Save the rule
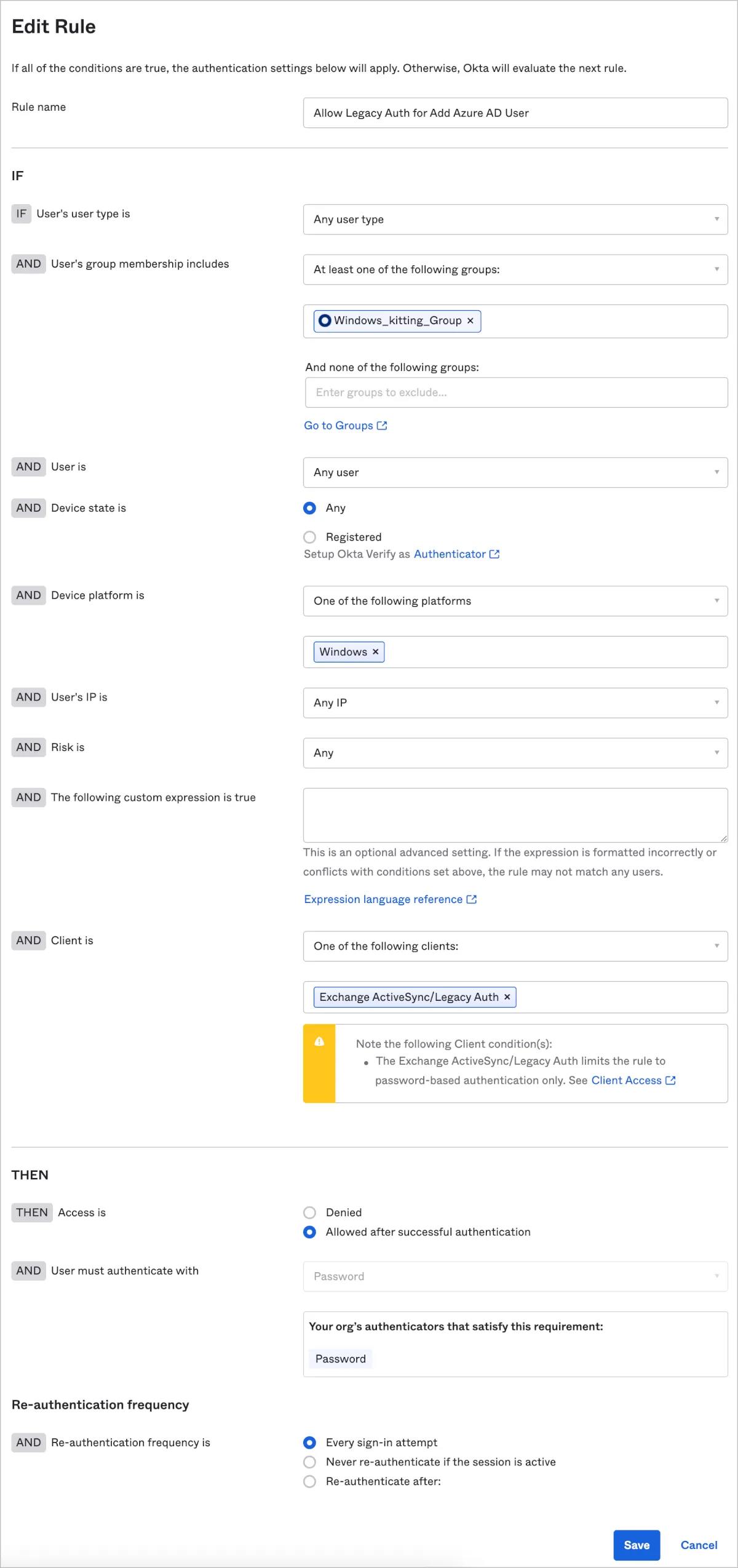 click(637, 1545)
